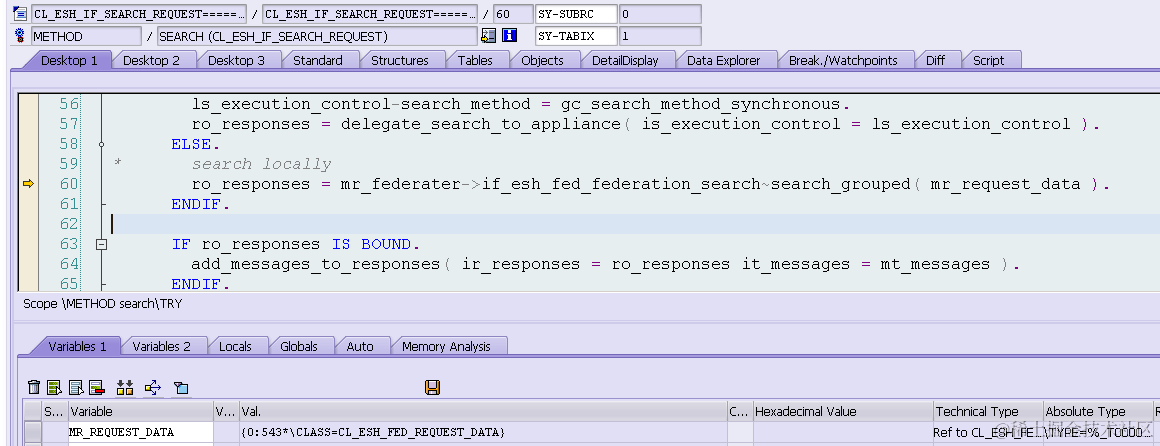Click line number 57 in the gutter
Viewport: 1160px width, 446px height.
click(68, 124)
